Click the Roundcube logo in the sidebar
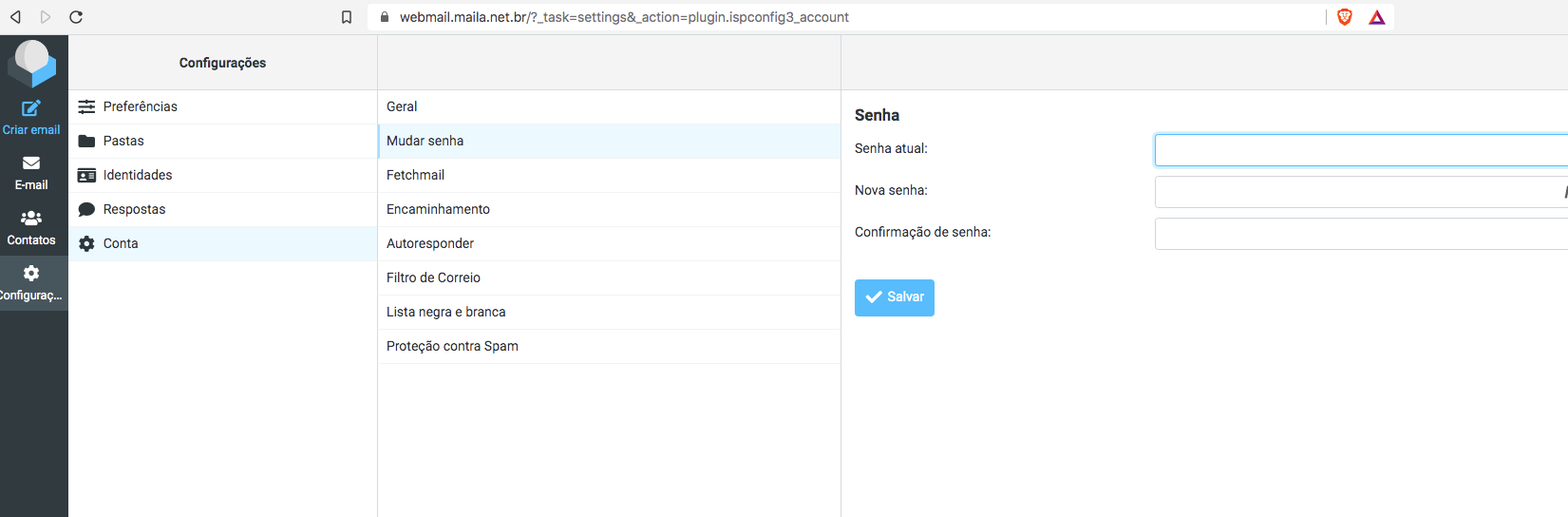The width and height of the screenshot is (1568, 517). pyautogui.click(x=32, y=63)
